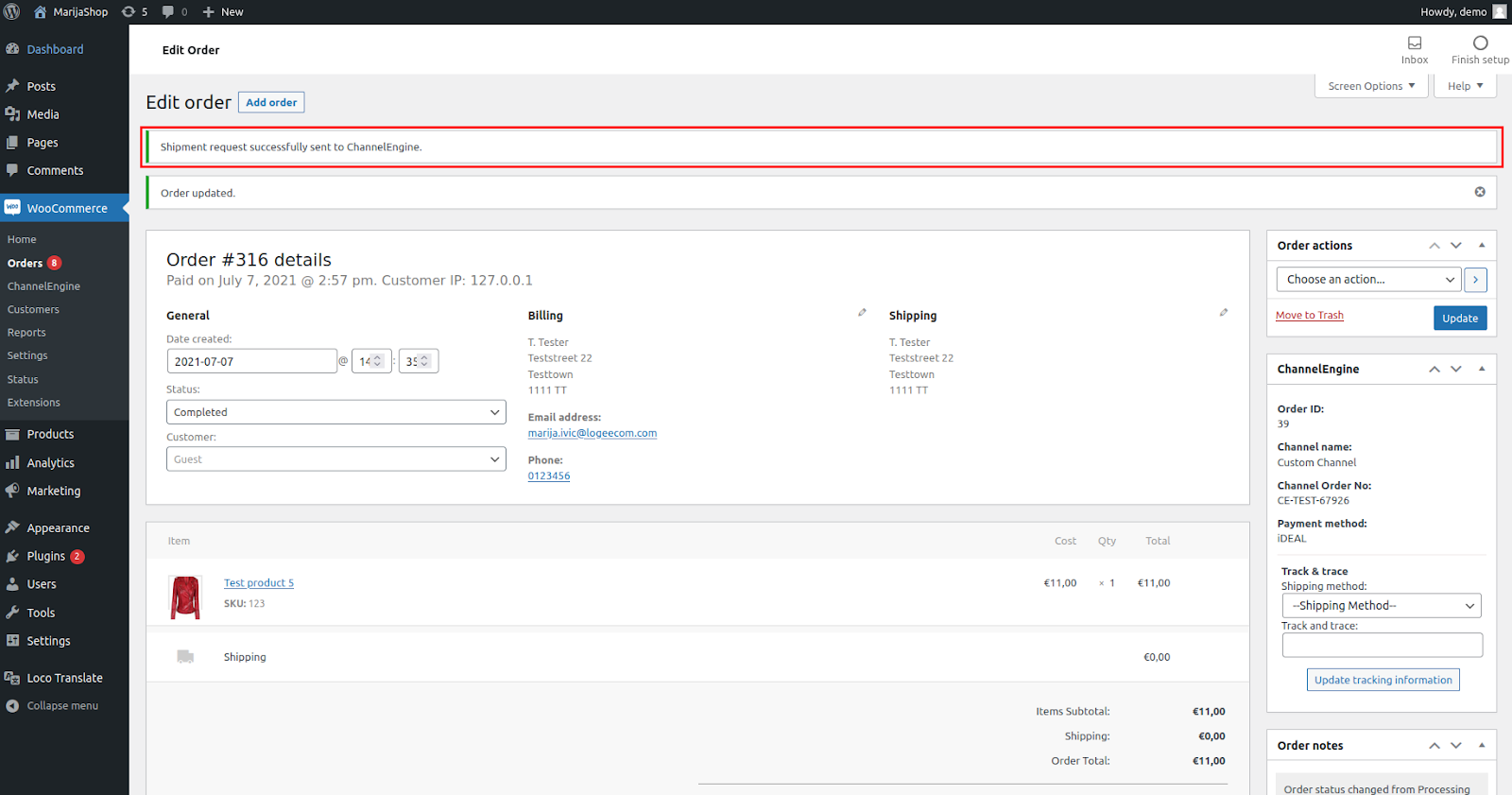1512x795 pixels.
Task: Click the updates icon in admin bar
Action: (129, 12)
